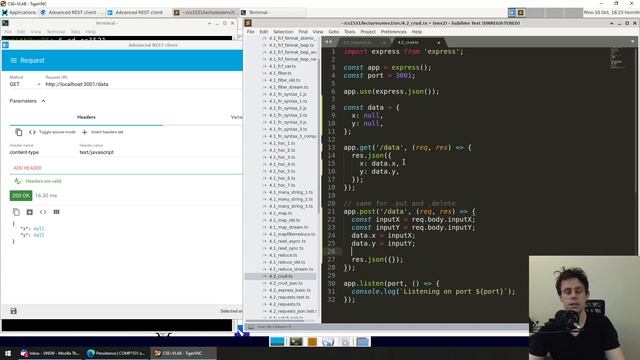The height and width of the screenshot is (360, 640).
Task: Open Selection menu in Sublime Text
Action: [x=283, y=32]
